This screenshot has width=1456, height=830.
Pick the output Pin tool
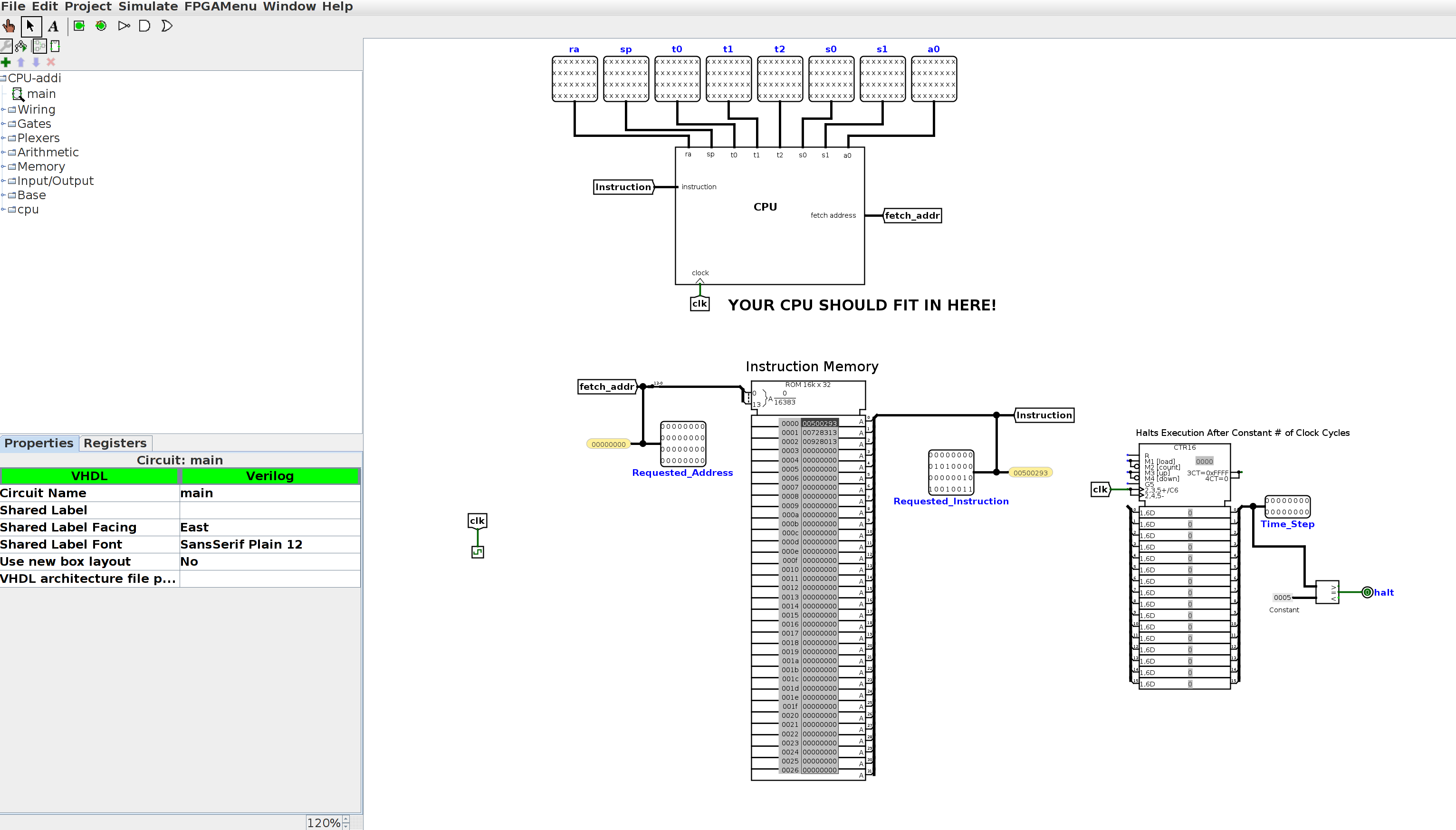coord(101,26)
